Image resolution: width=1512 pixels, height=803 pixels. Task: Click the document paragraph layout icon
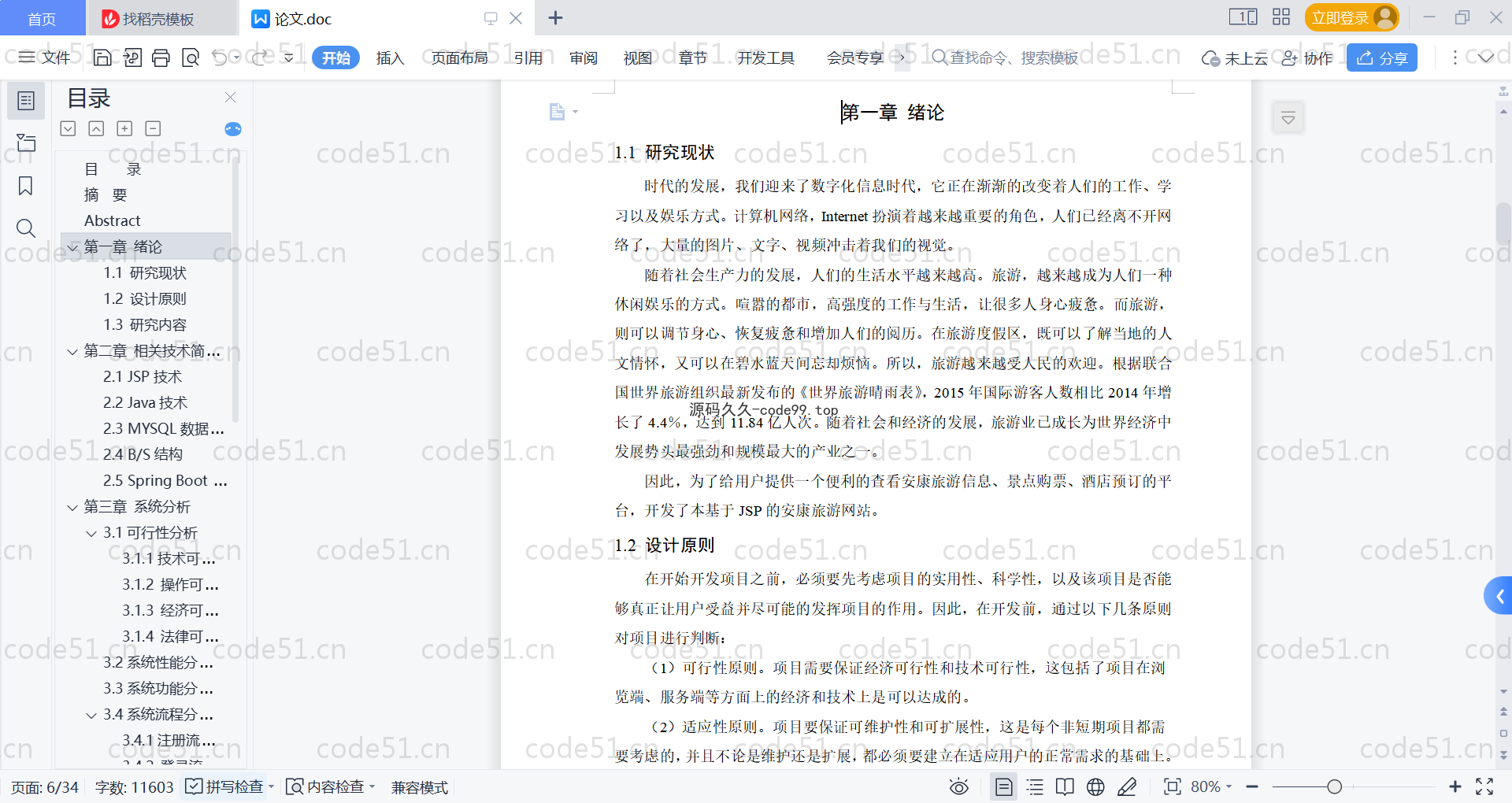[558, 112]
